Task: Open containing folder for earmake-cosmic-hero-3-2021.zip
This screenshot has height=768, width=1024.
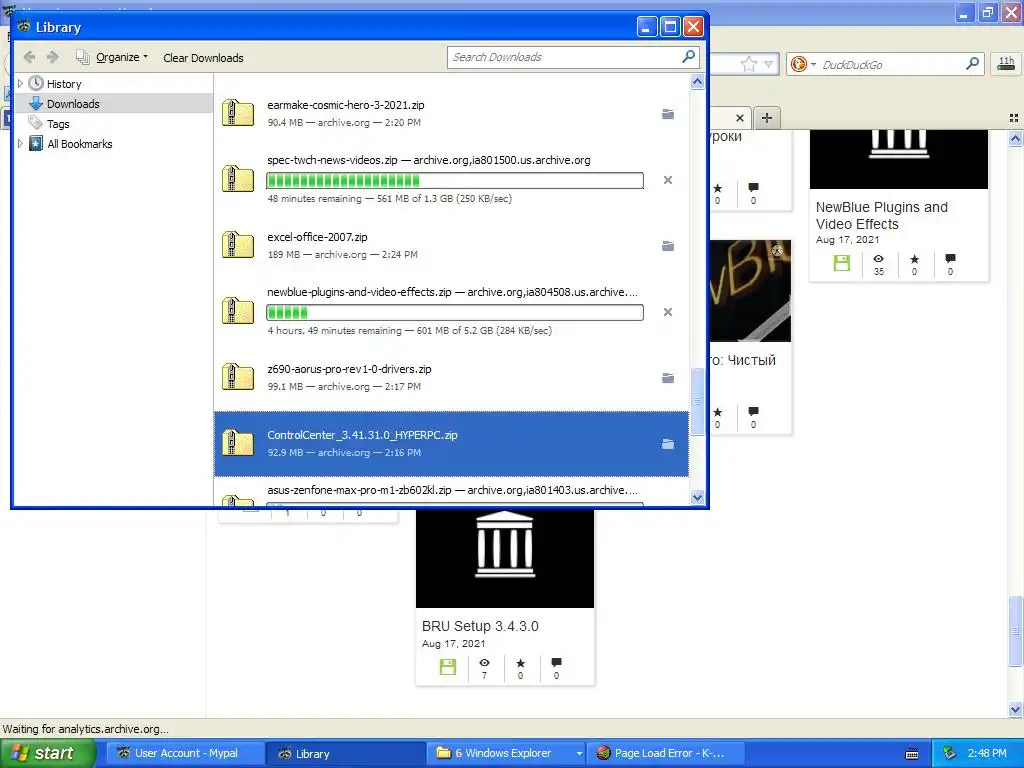Action: point(667,114)
